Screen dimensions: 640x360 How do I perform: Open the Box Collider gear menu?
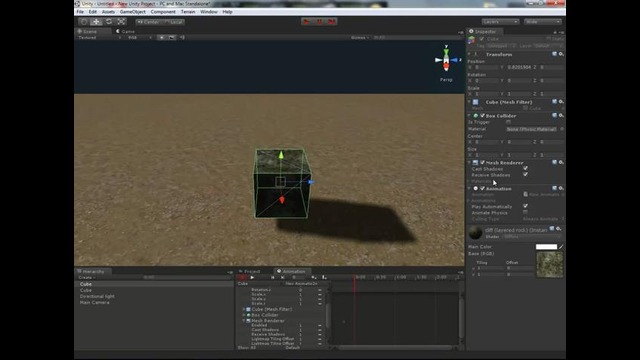click(x=561, y=116)
